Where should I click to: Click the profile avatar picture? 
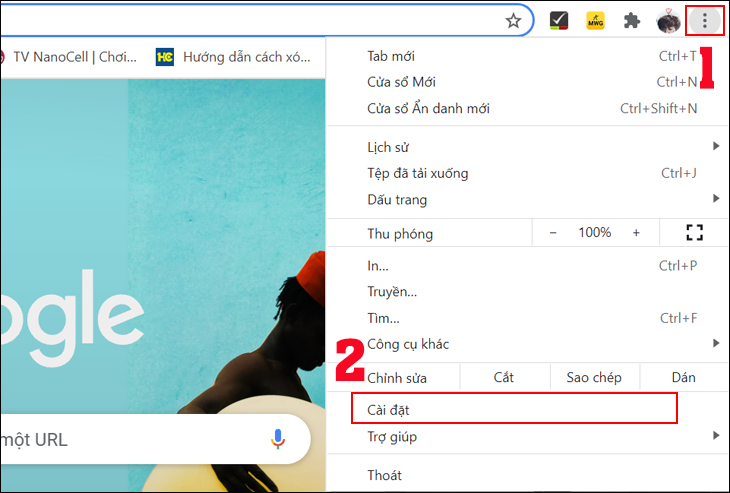pos(668,21)
